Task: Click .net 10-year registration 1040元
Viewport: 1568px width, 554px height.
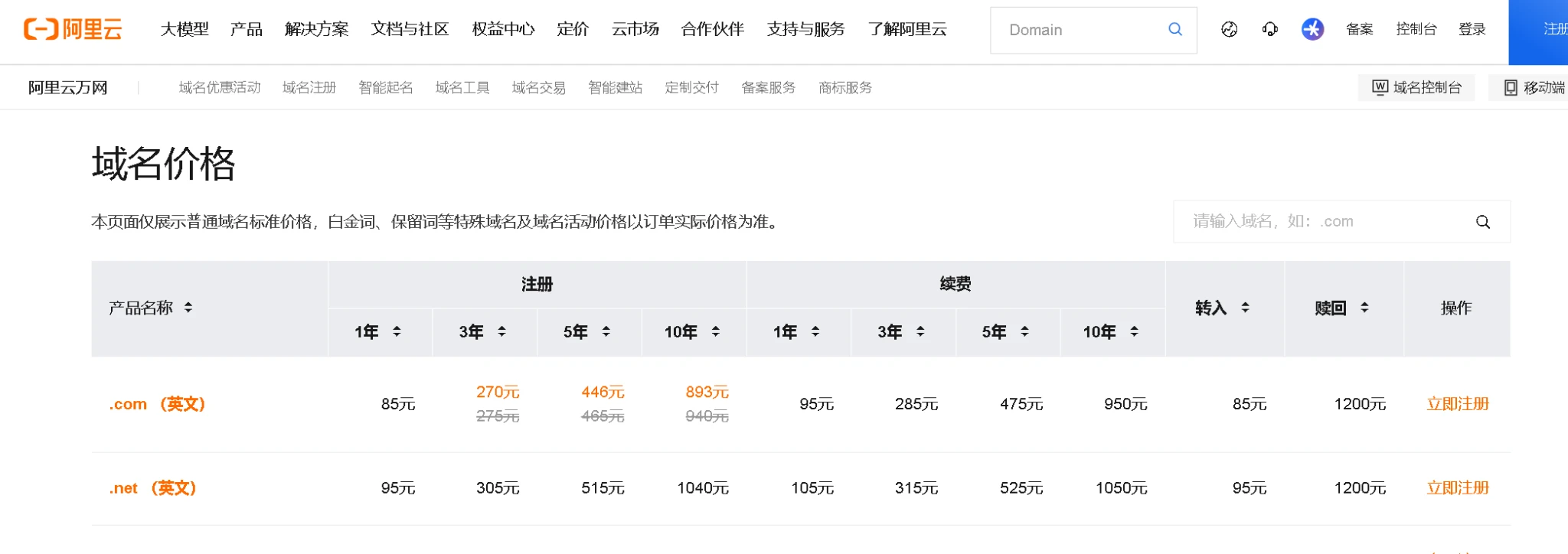Action: coord(703,488)
